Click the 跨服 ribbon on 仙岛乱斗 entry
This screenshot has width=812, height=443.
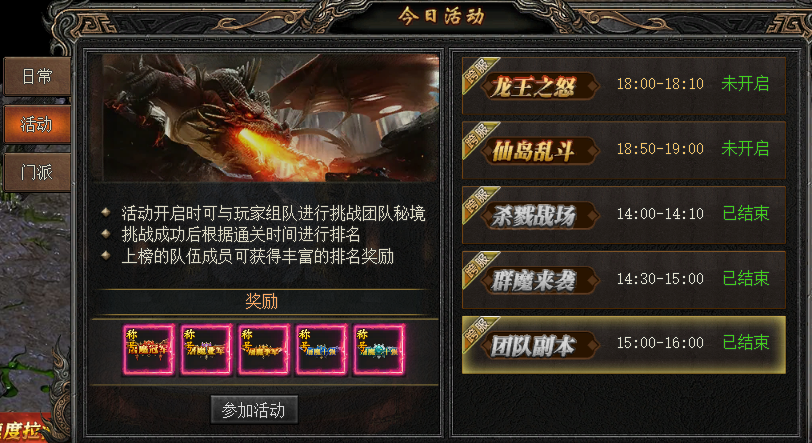478,137
